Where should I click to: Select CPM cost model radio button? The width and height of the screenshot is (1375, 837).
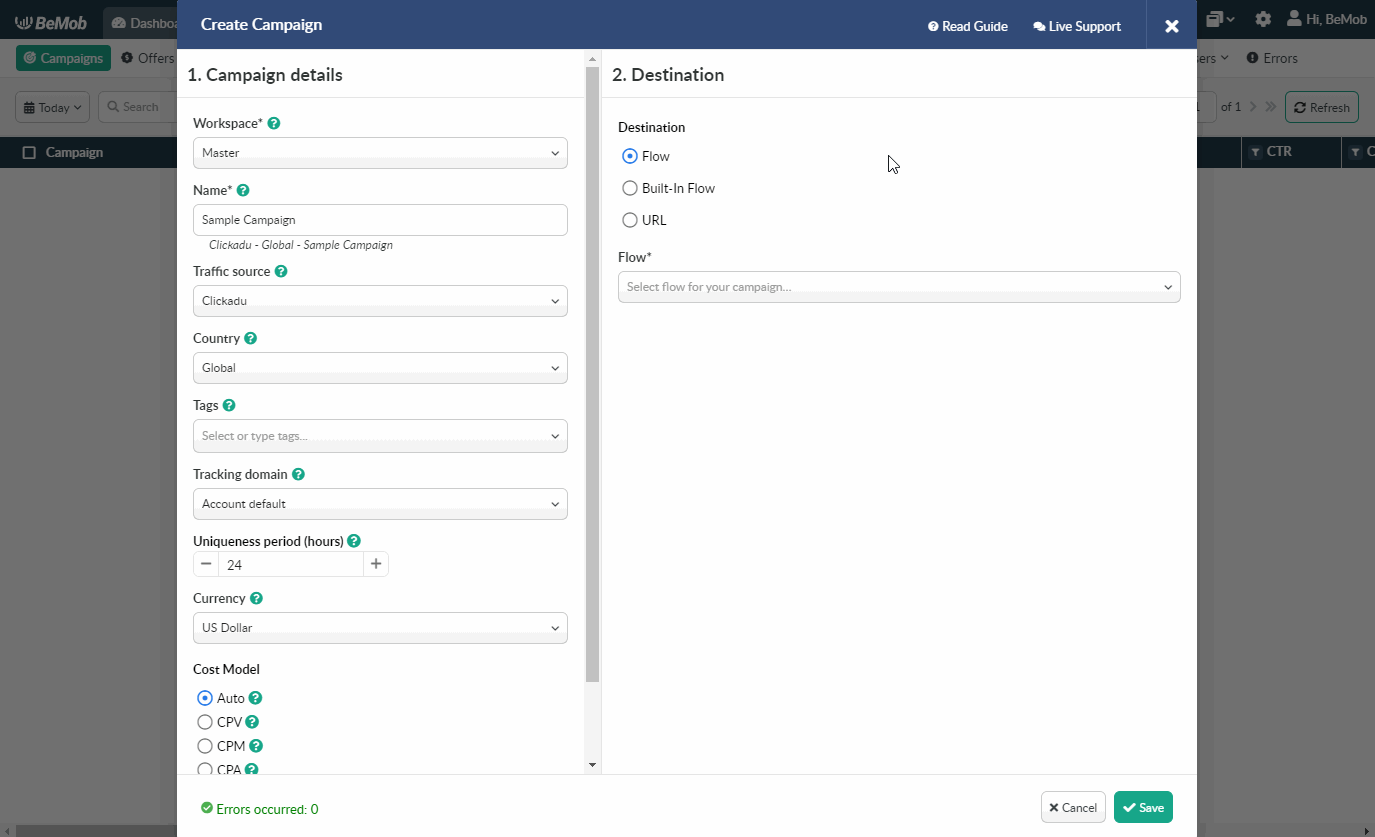click(205, 746)
